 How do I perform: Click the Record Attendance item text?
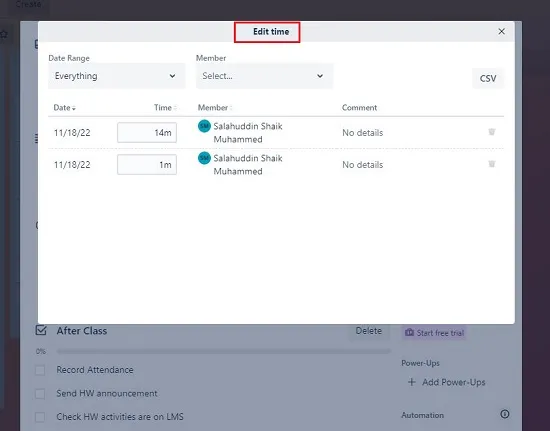pos(95,370)
